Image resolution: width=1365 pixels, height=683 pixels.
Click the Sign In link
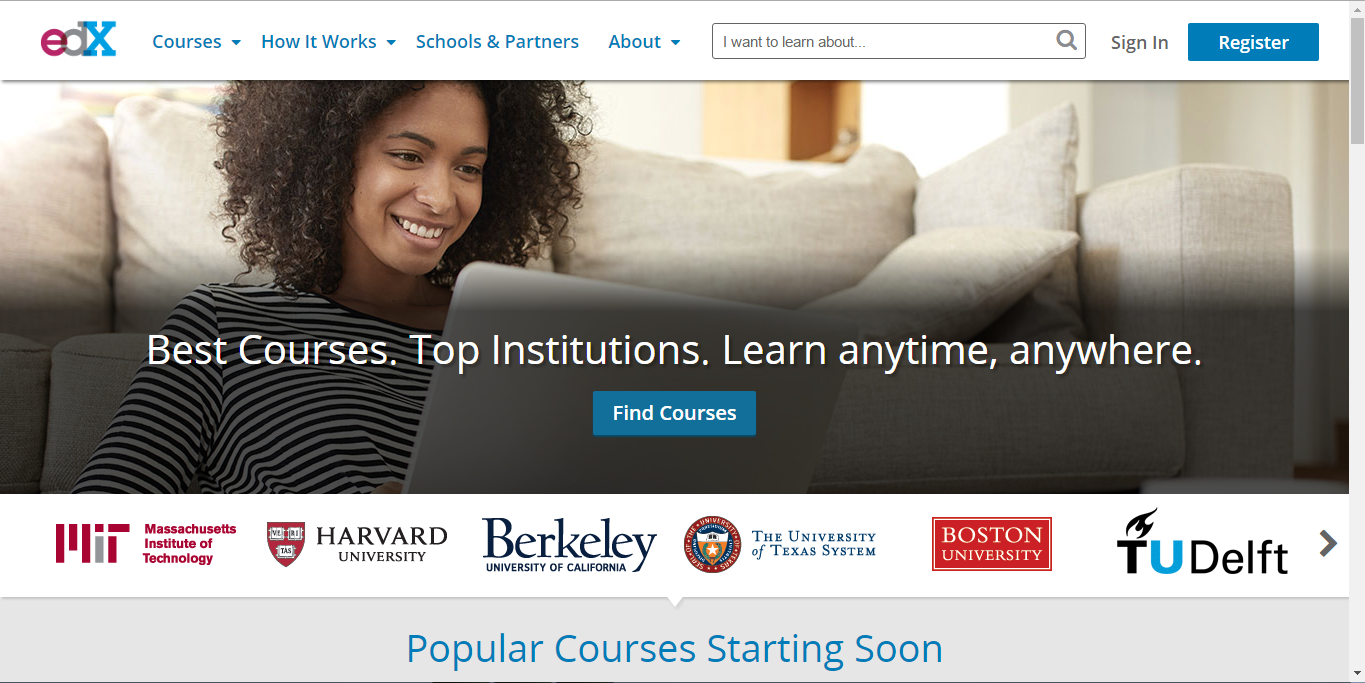1139,42
